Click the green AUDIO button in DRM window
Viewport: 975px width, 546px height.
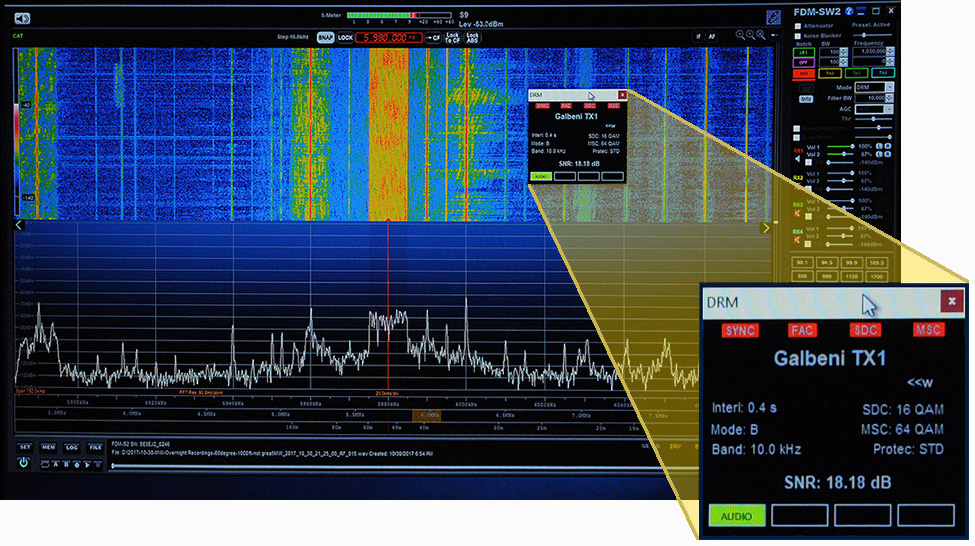[737, 515]
